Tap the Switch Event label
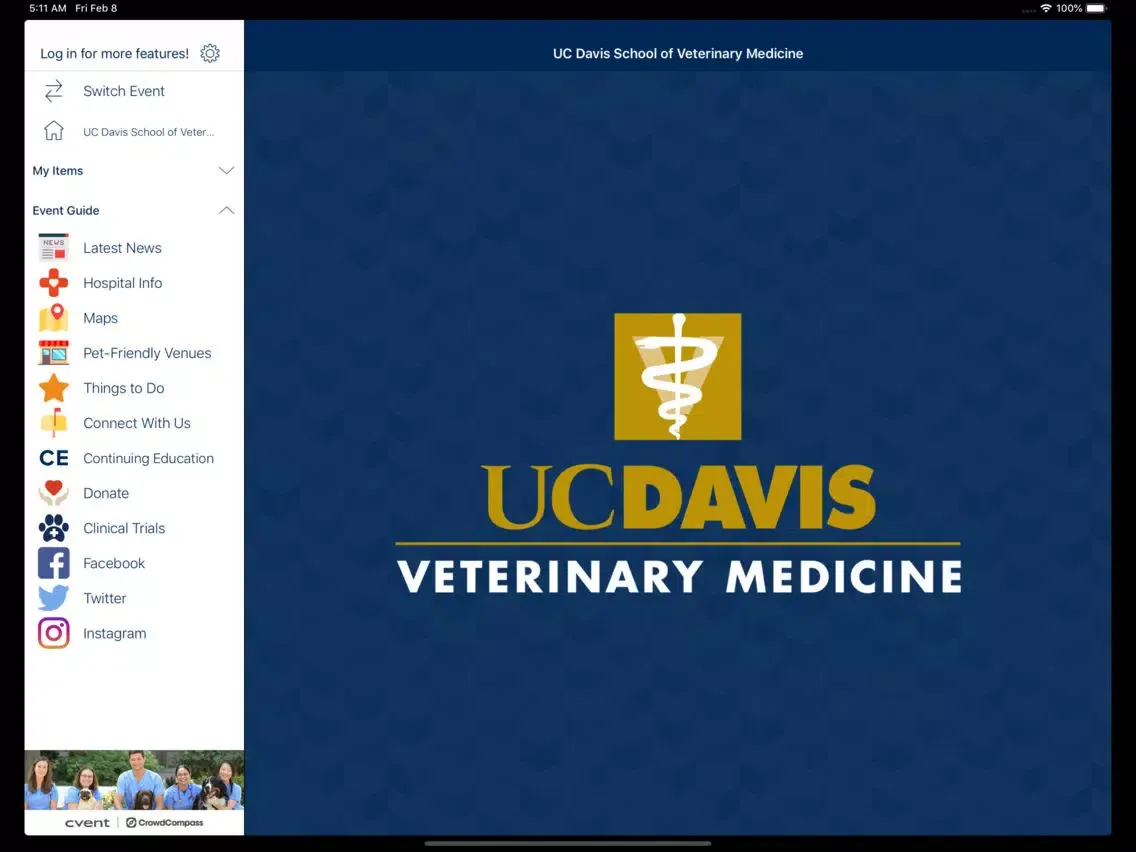 click(124, 91)
